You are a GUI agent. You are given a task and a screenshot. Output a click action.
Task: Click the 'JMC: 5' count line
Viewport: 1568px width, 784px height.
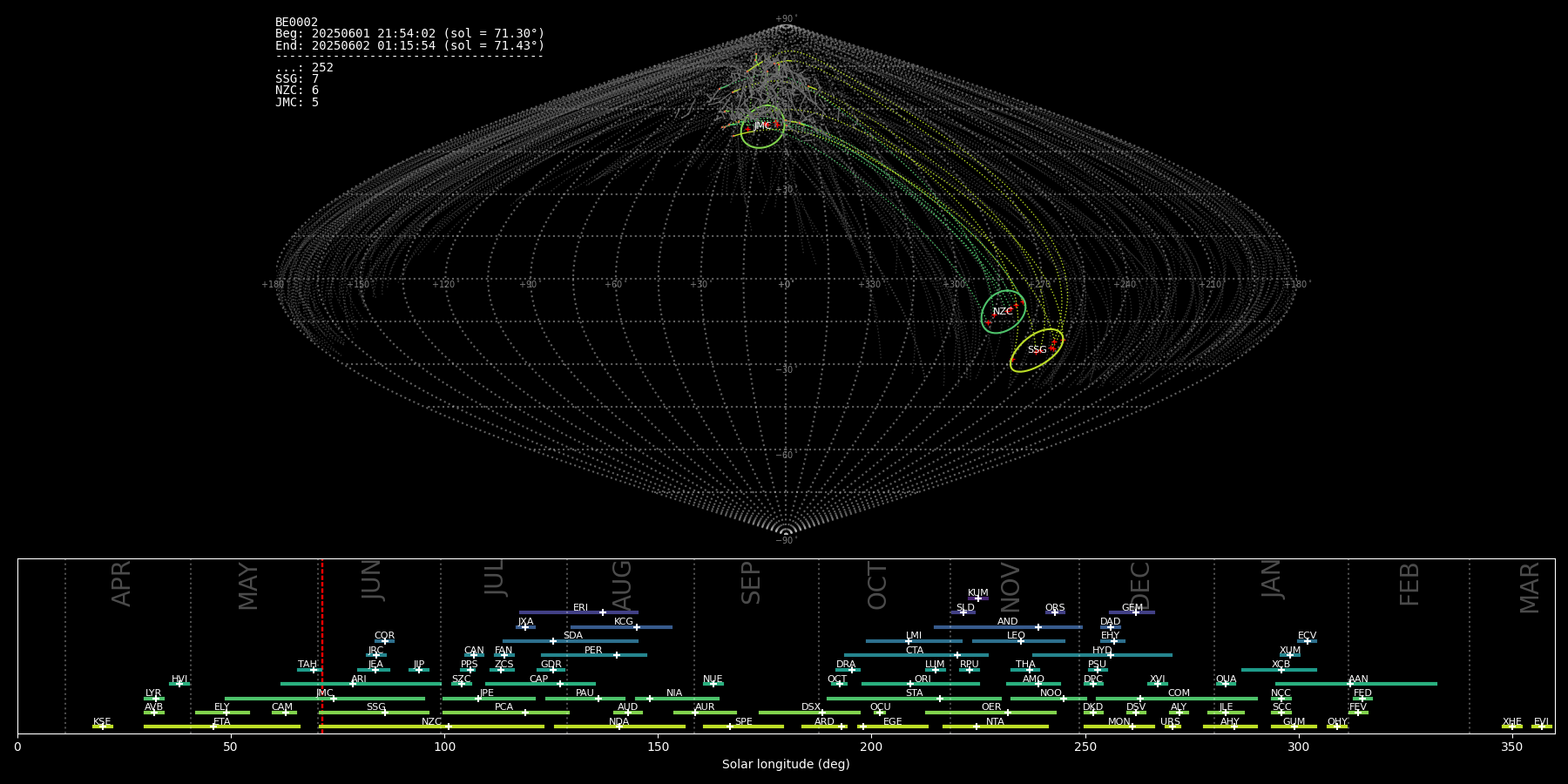297,103
